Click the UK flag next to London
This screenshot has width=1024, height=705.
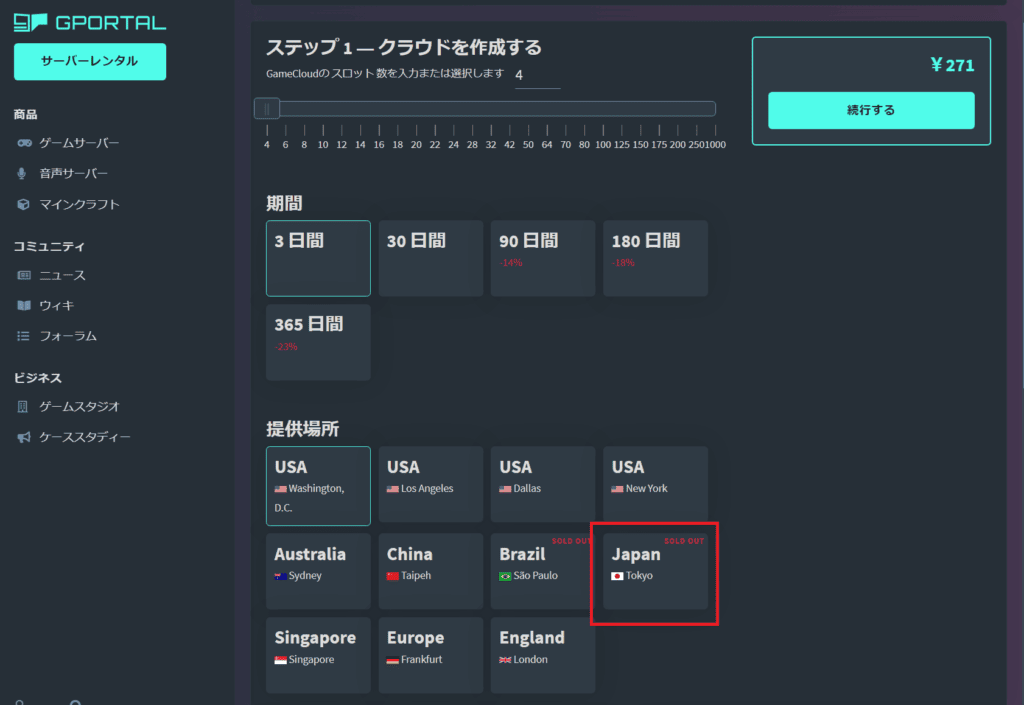click(x=505, y=660)
